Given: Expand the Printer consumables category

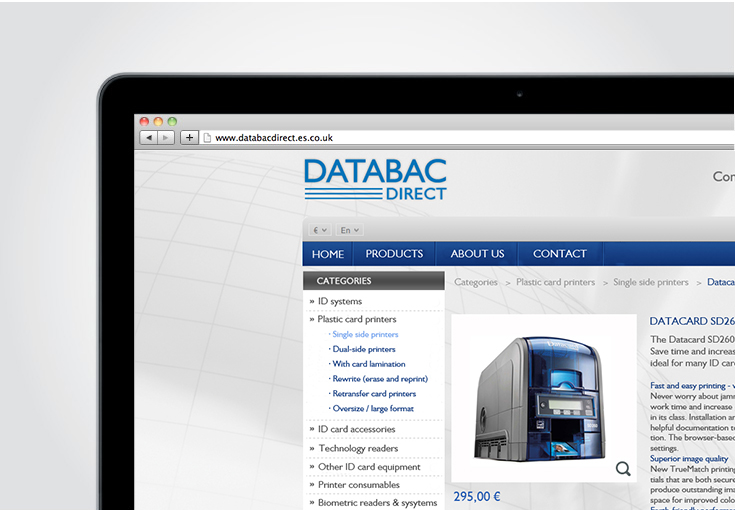Looking at the screenshot, I should click(359, 485).
